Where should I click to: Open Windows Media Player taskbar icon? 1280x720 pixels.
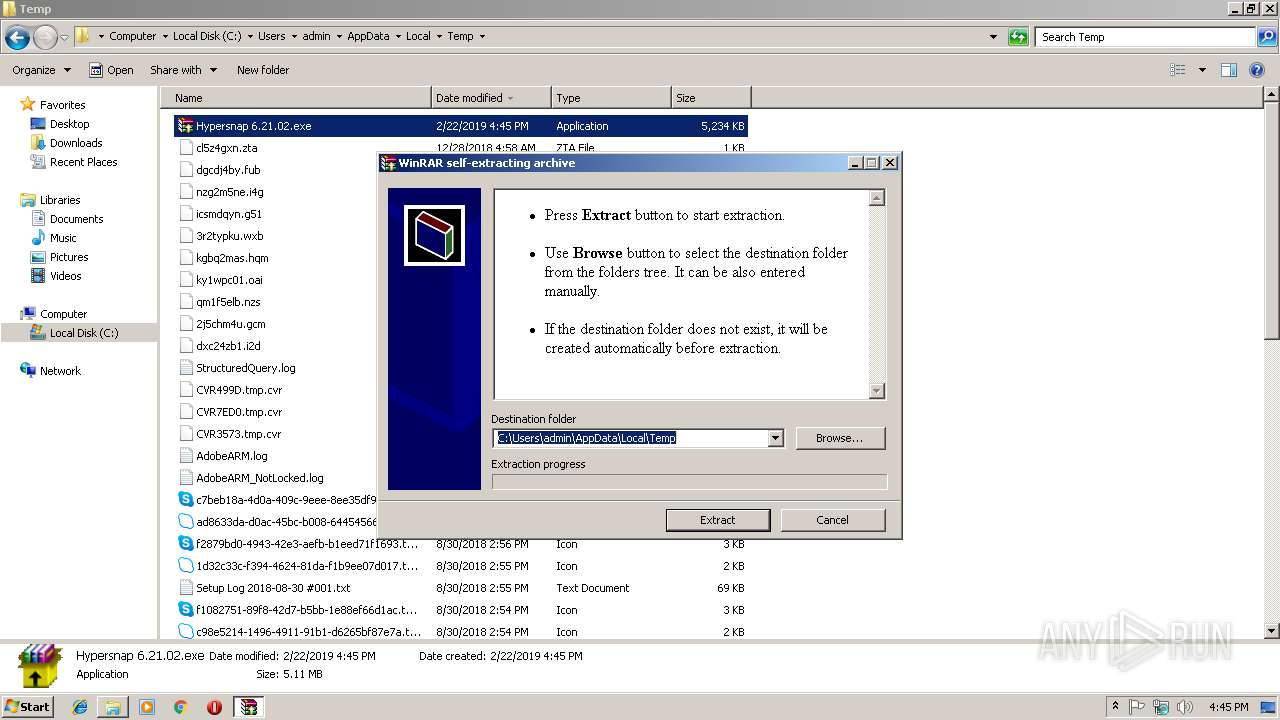[x=147, y=707]
